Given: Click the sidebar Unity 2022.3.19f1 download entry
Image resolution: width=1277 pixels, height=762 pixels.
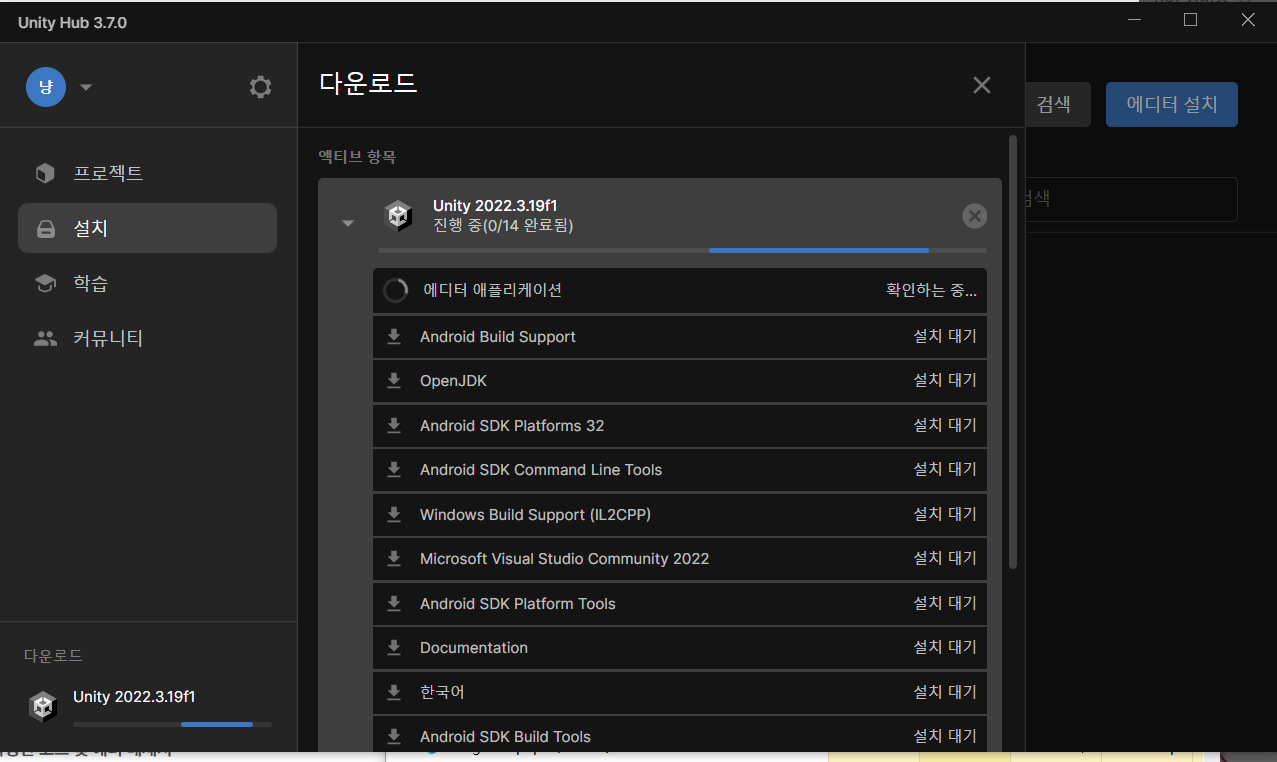Looking at the screenshot, I should [x=148, y=707].
